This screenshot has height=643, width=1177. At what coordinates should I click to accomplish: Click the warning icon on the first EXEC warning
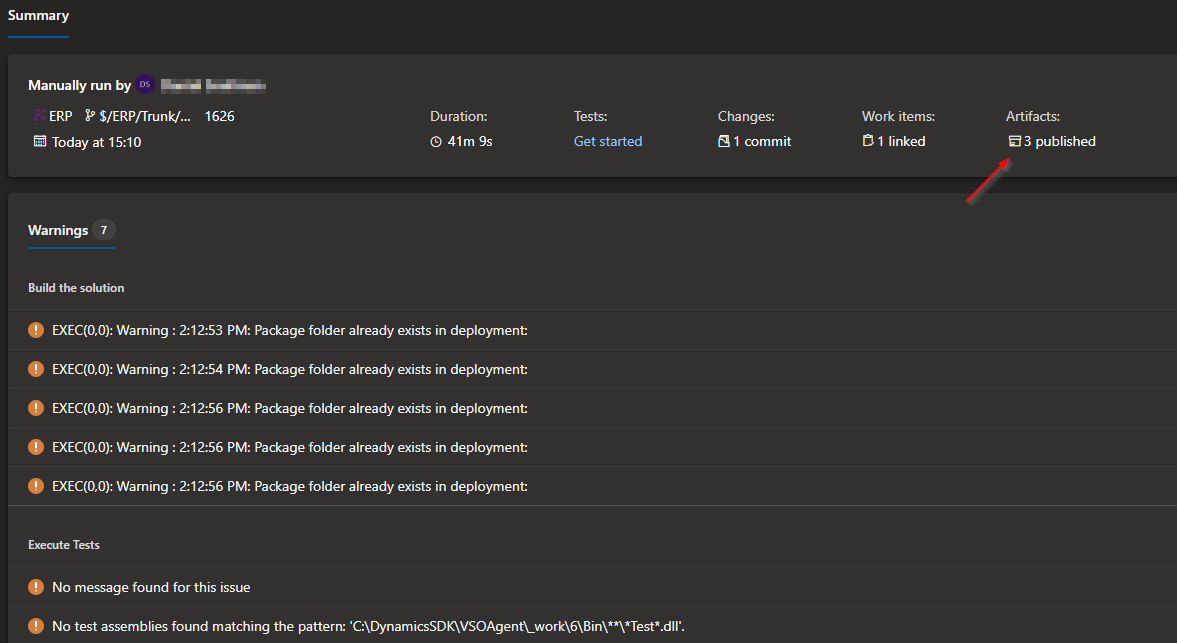point(36,330)
